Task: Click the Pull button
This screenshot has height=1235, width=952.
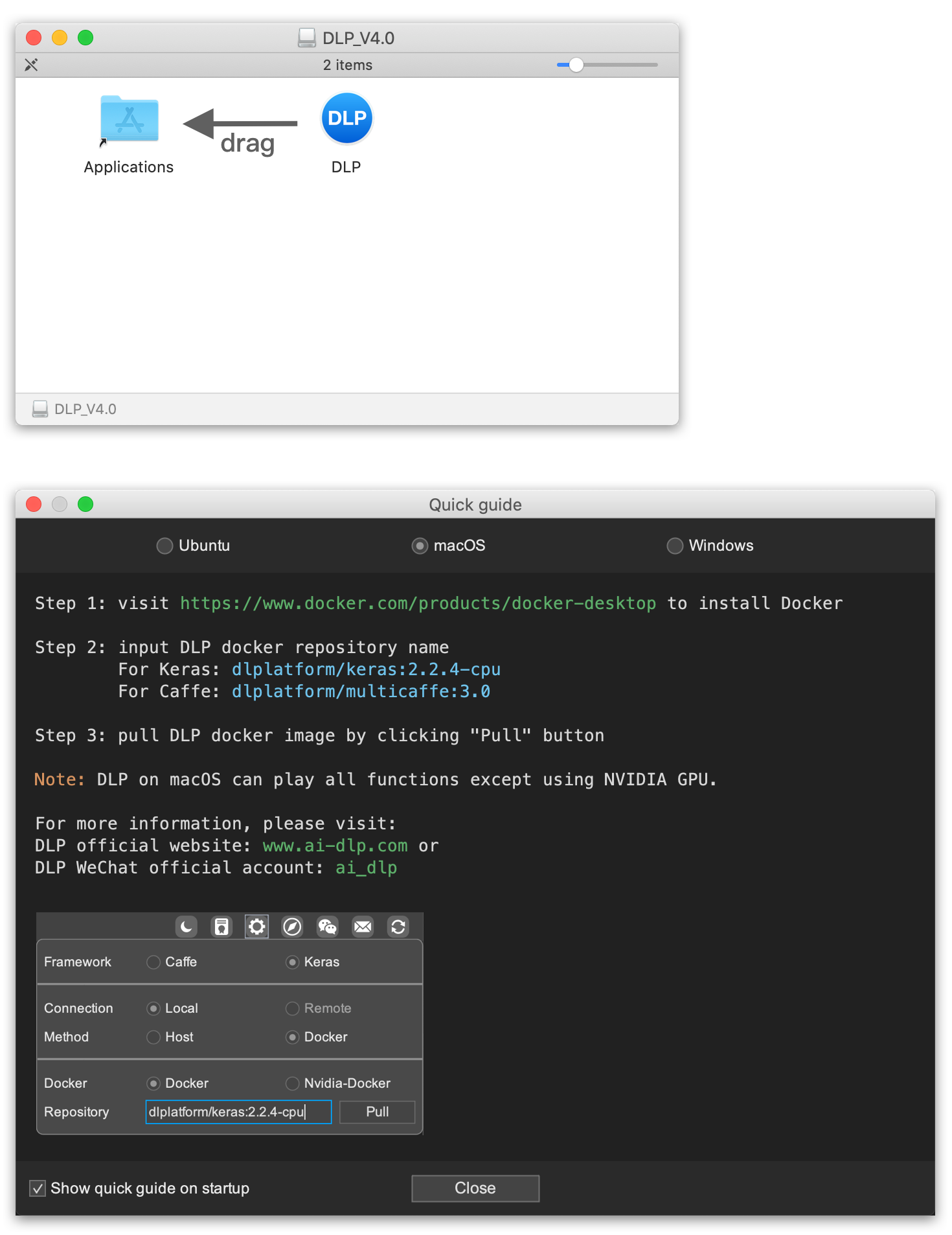Action: point(378,1112)
